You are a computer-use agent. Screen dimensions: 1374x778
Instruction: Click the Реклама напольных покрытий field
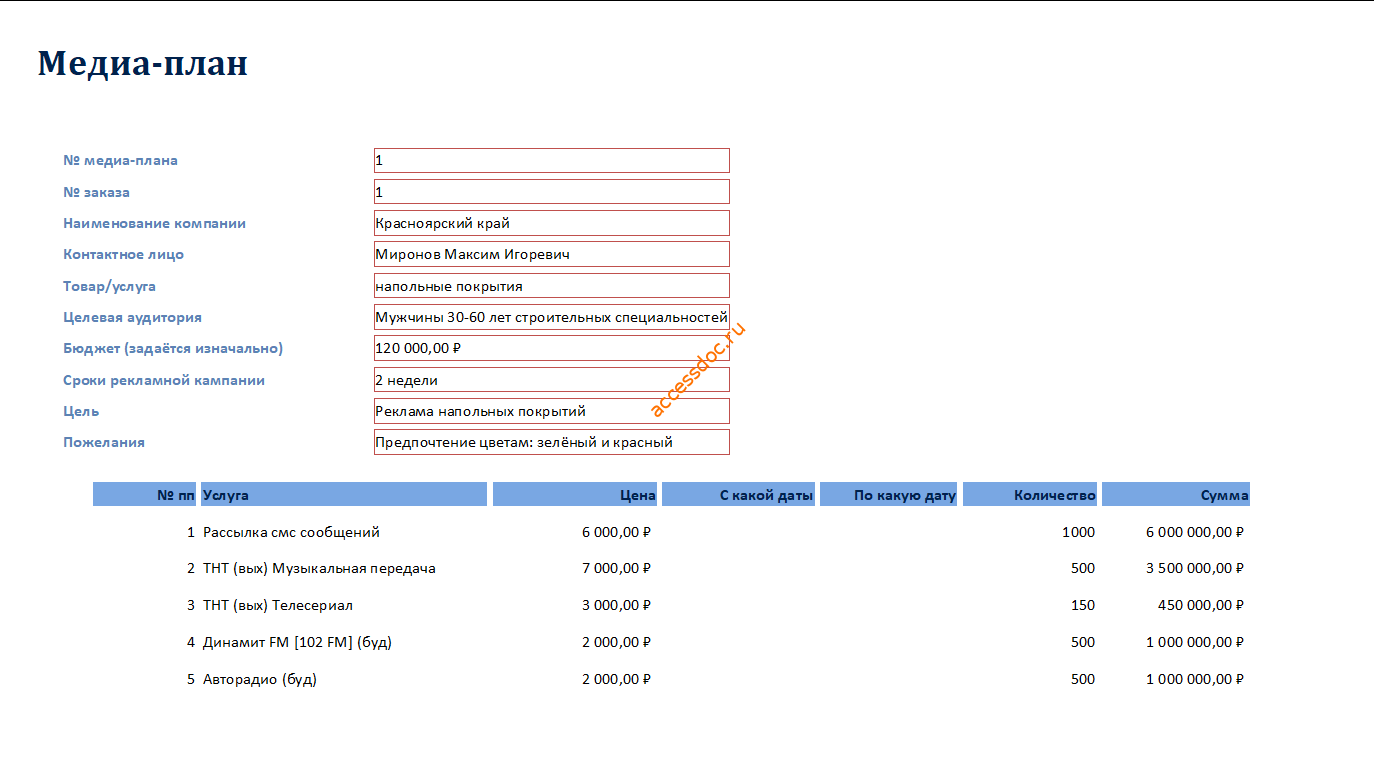[x=552, y=411]
